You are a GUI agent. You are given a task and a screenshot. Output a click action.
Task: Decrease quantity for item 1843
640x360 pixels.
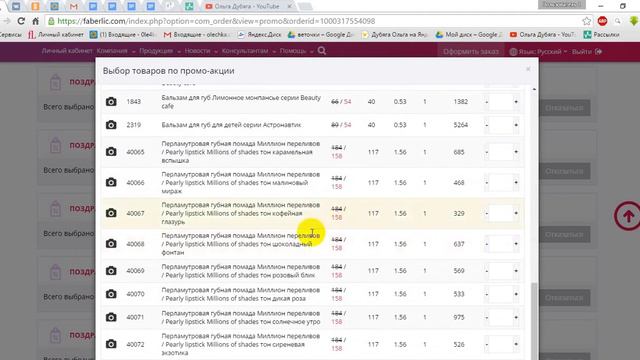(x=487, y=102)
